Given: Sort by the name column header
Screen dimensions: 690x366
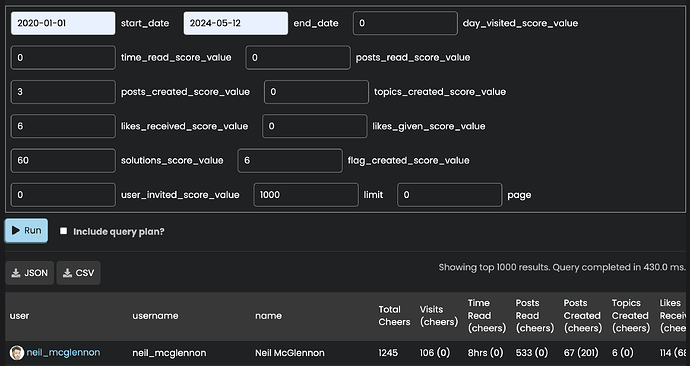Looking at the screenshot, I should [268, 316].
